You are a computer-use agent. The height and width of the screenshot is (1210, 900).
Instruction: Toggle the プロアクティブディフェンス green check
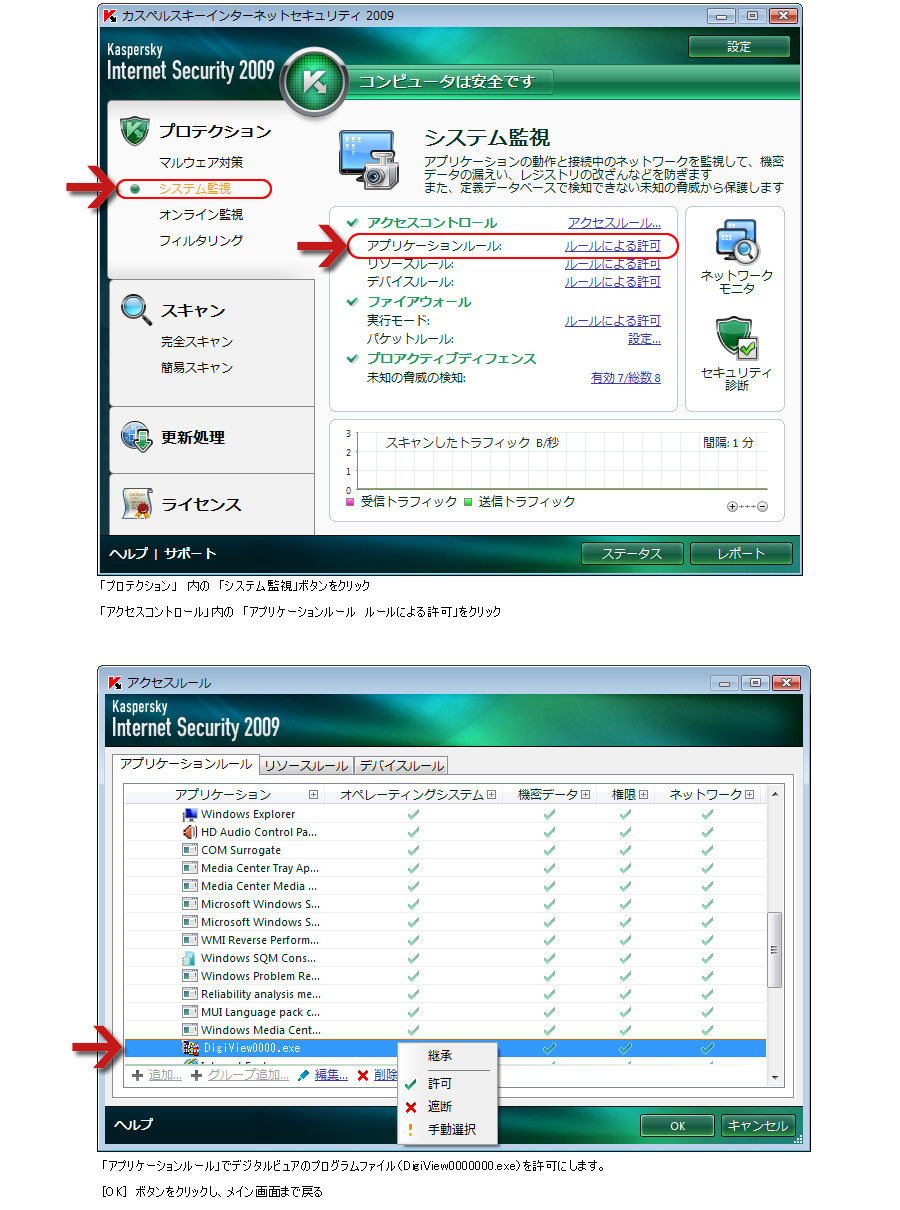351,358
